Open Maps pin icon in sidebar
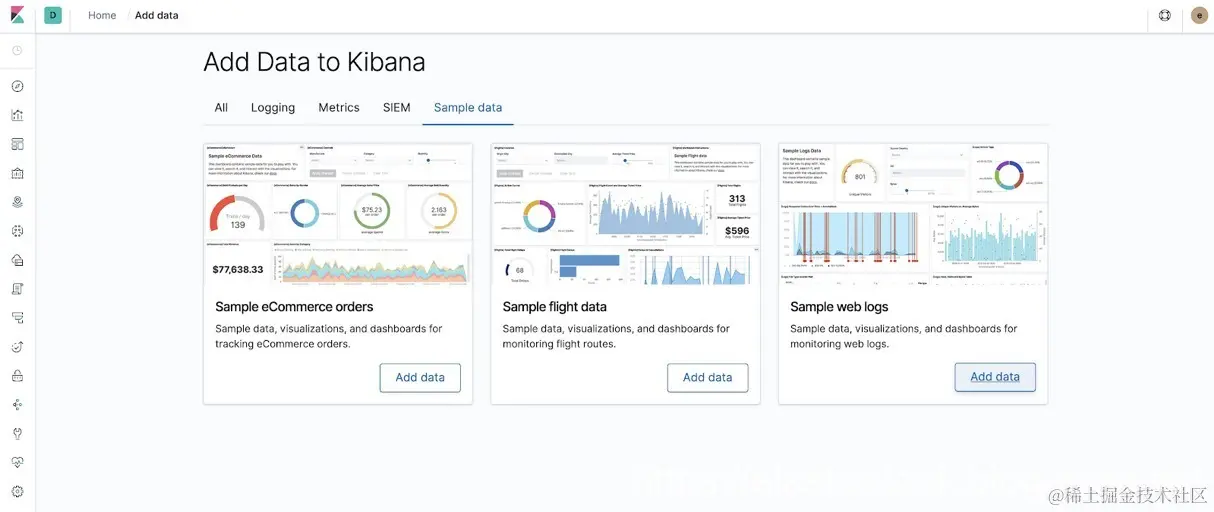This screenshot has width=1214, height=512. click(x=17, y=202)
